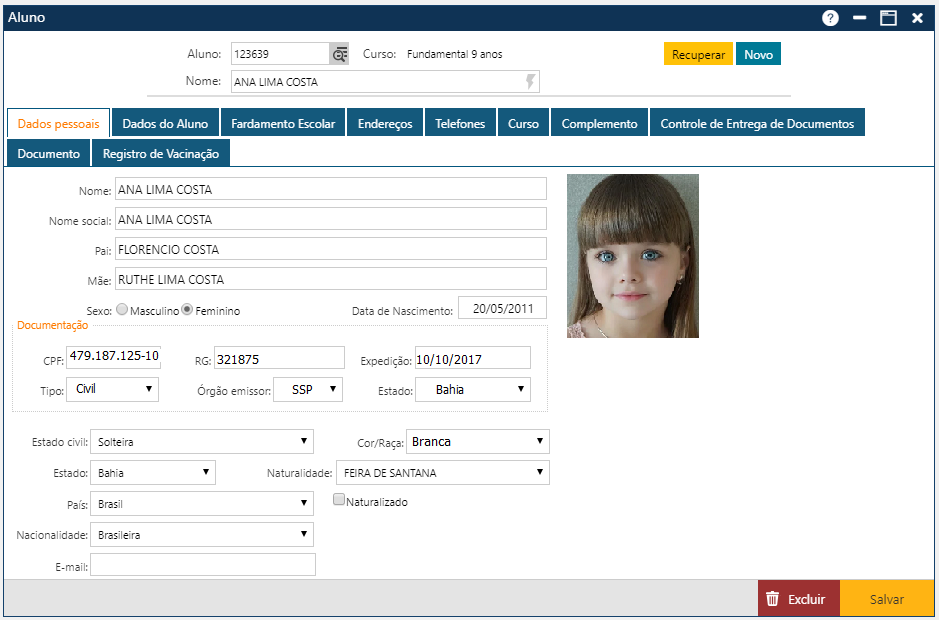Maximize the Aluno window
Viewport: 939px width, 620px height.
(x=888, y=18)
